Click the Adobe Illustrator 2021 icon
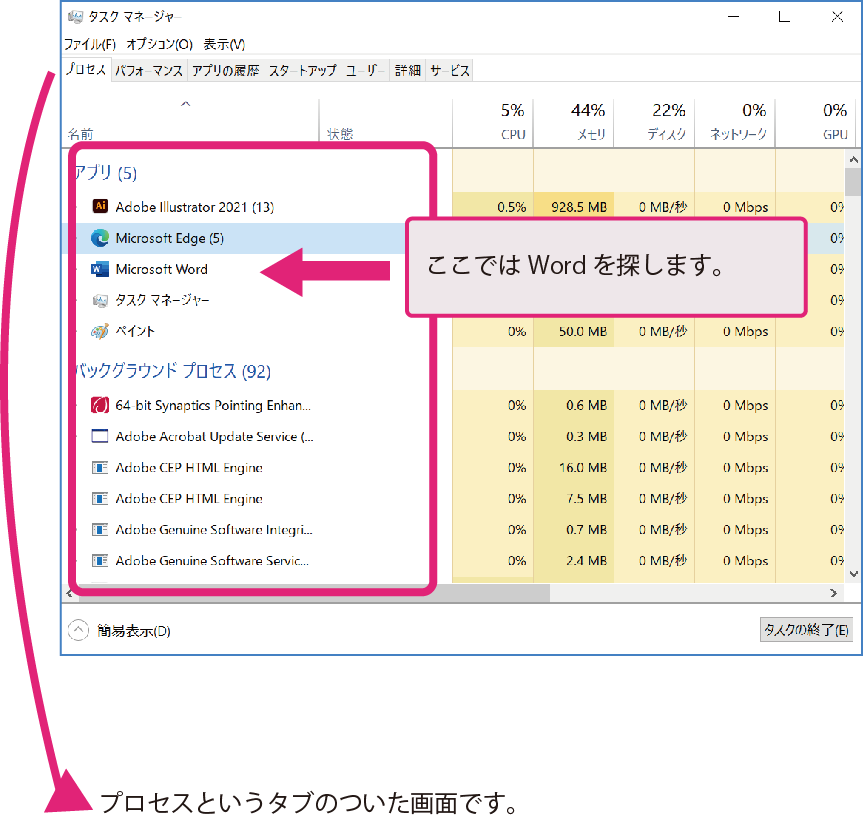 100,207
